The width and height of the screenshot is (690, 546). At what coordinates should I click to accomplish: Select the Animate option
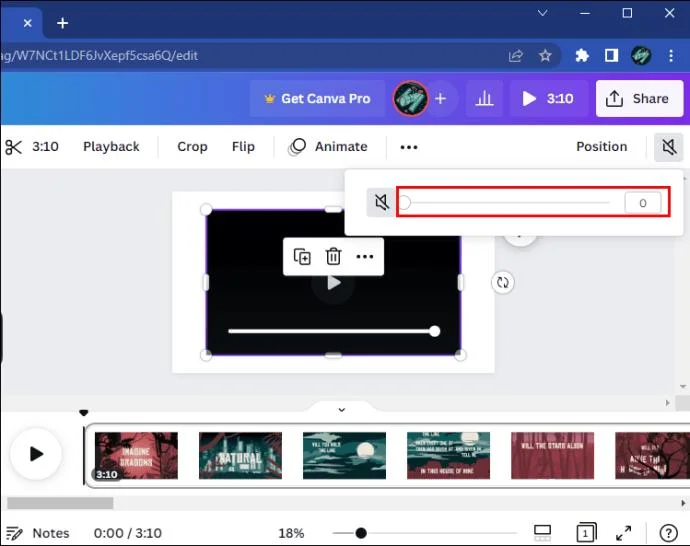pos(328,147)
